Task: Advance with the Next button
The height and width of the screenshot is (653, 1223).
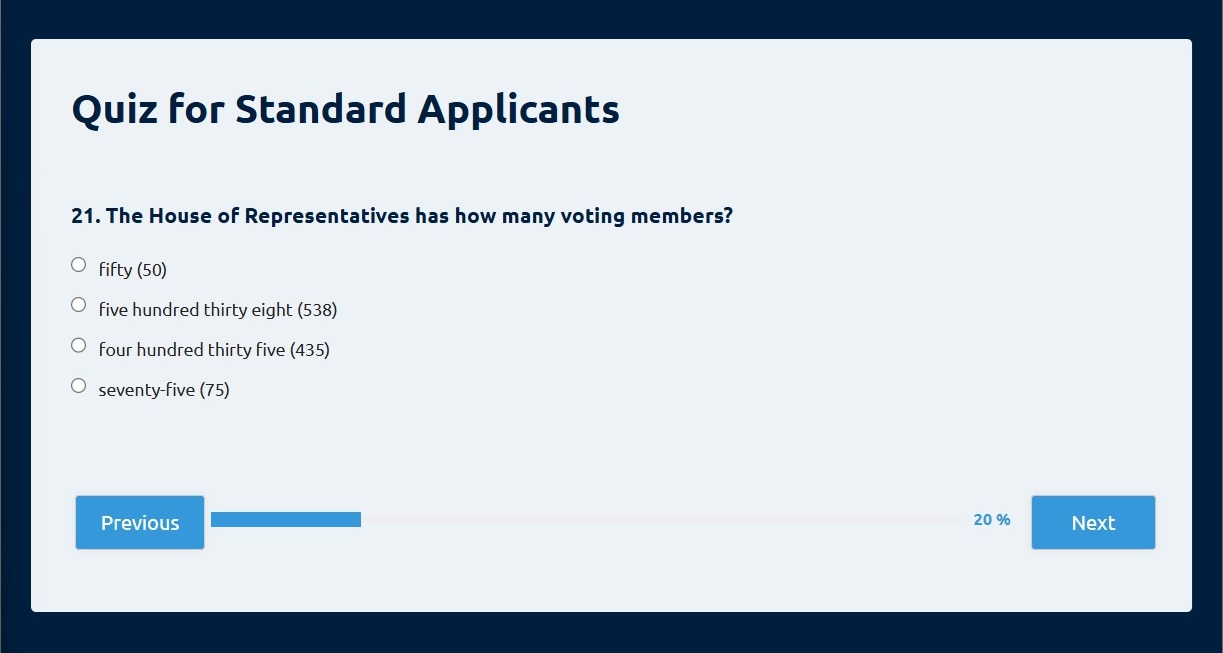Action: click(x=1093, y=522)
